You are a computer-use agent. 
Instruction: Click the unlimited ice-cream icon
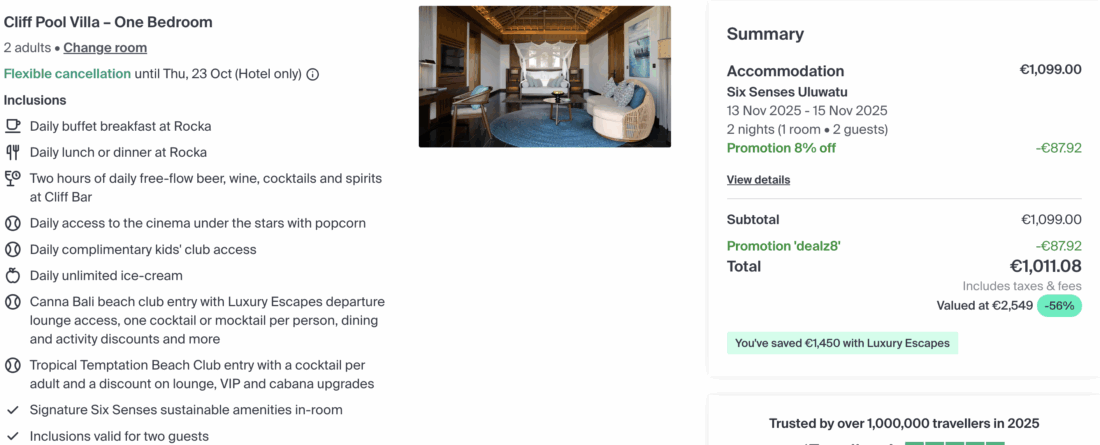click(x=13, y=275)
